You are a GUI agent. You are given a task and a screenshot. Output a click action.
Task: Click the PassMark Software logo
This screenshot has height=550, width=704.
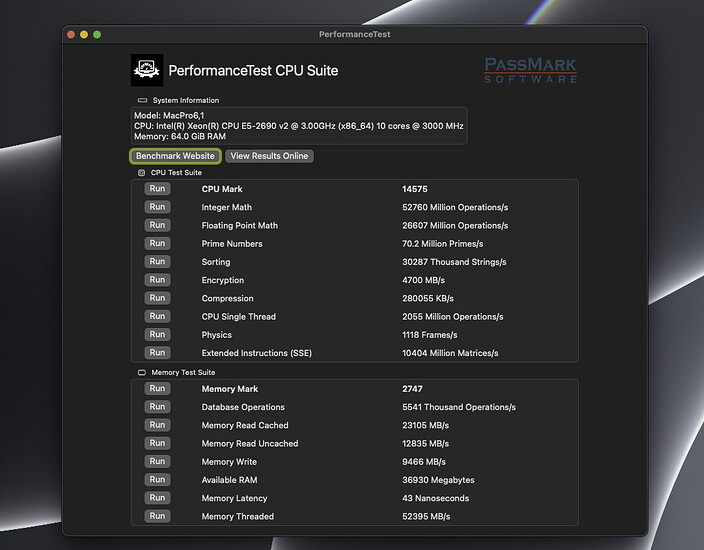coord(530,70)
